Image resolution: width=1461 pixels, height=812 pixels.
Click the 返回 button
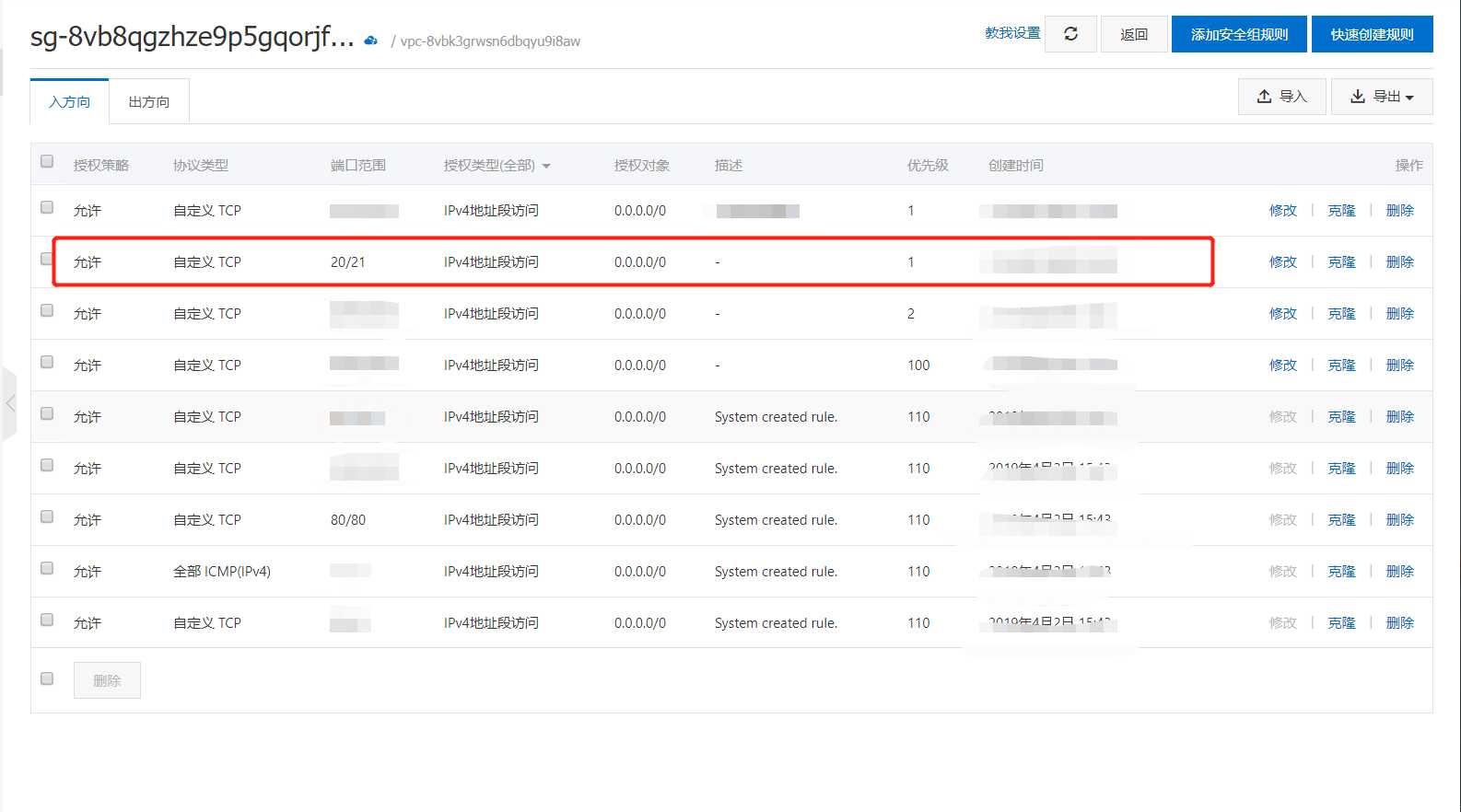tap(1134, 34)
